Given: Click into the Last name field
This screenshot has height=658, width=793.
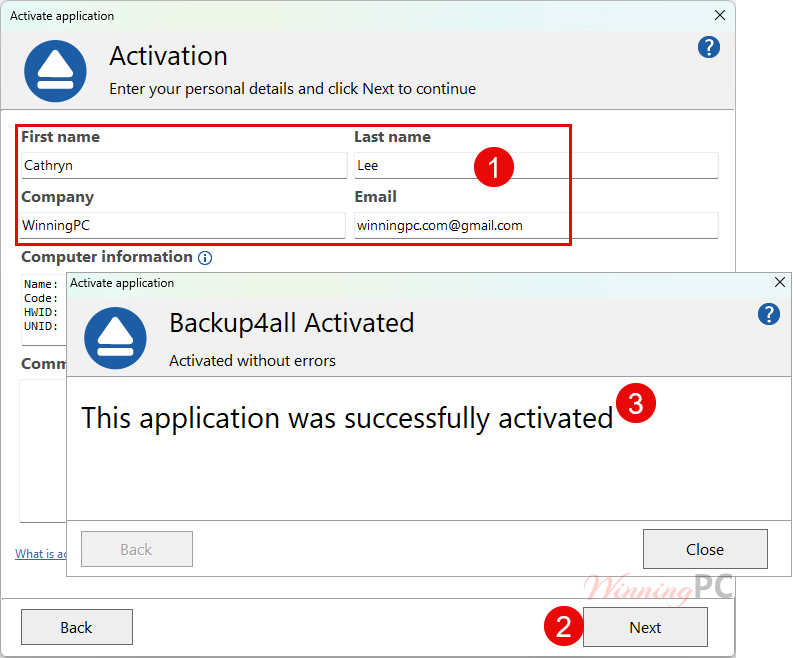Looking at the screenshot, I should tap(536, 165).
